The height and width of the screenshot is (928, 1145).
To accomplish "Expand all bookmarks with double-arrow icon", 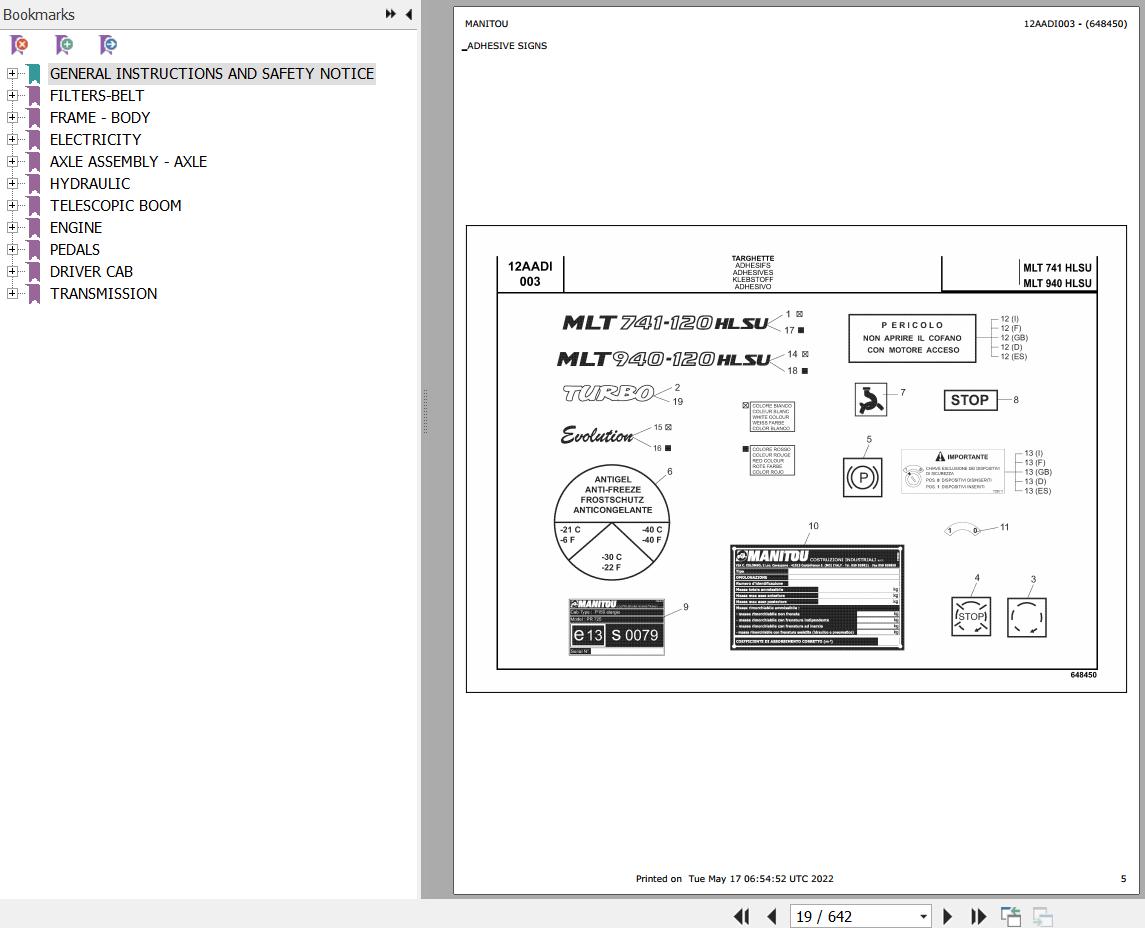I will click(x=391, y=14).
